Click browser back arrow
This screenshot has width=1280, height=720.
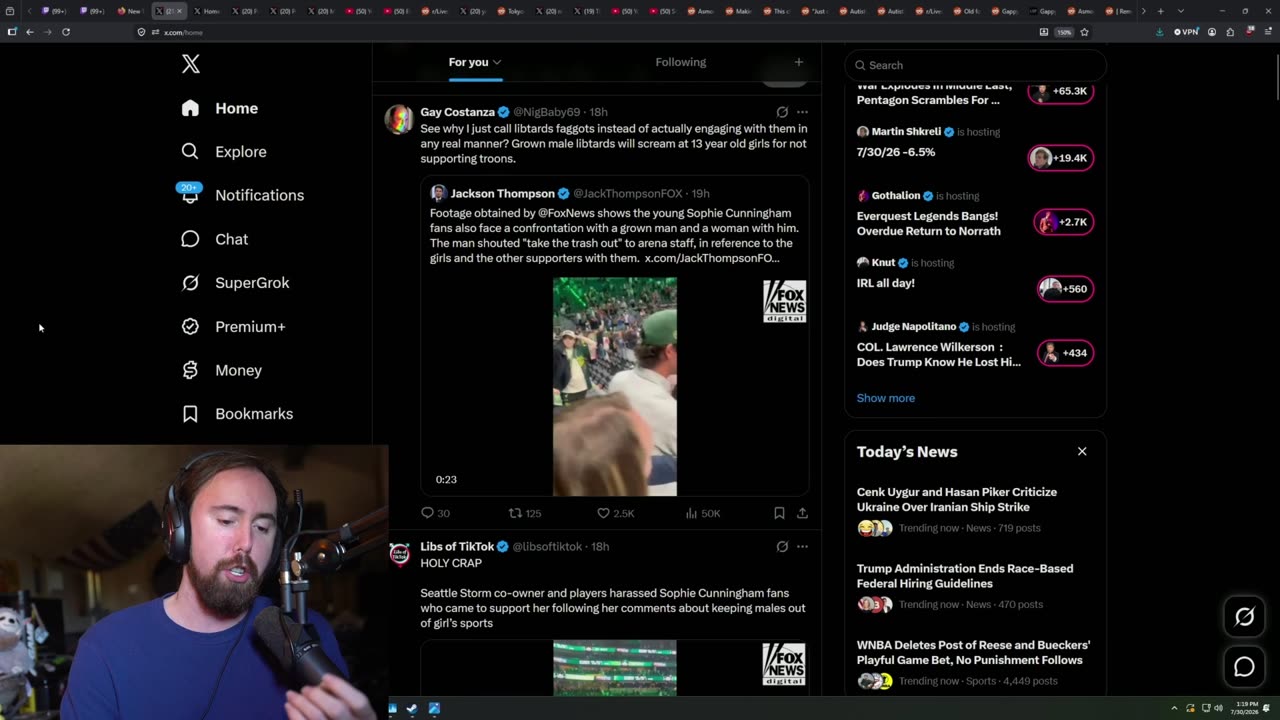point(30,32)
